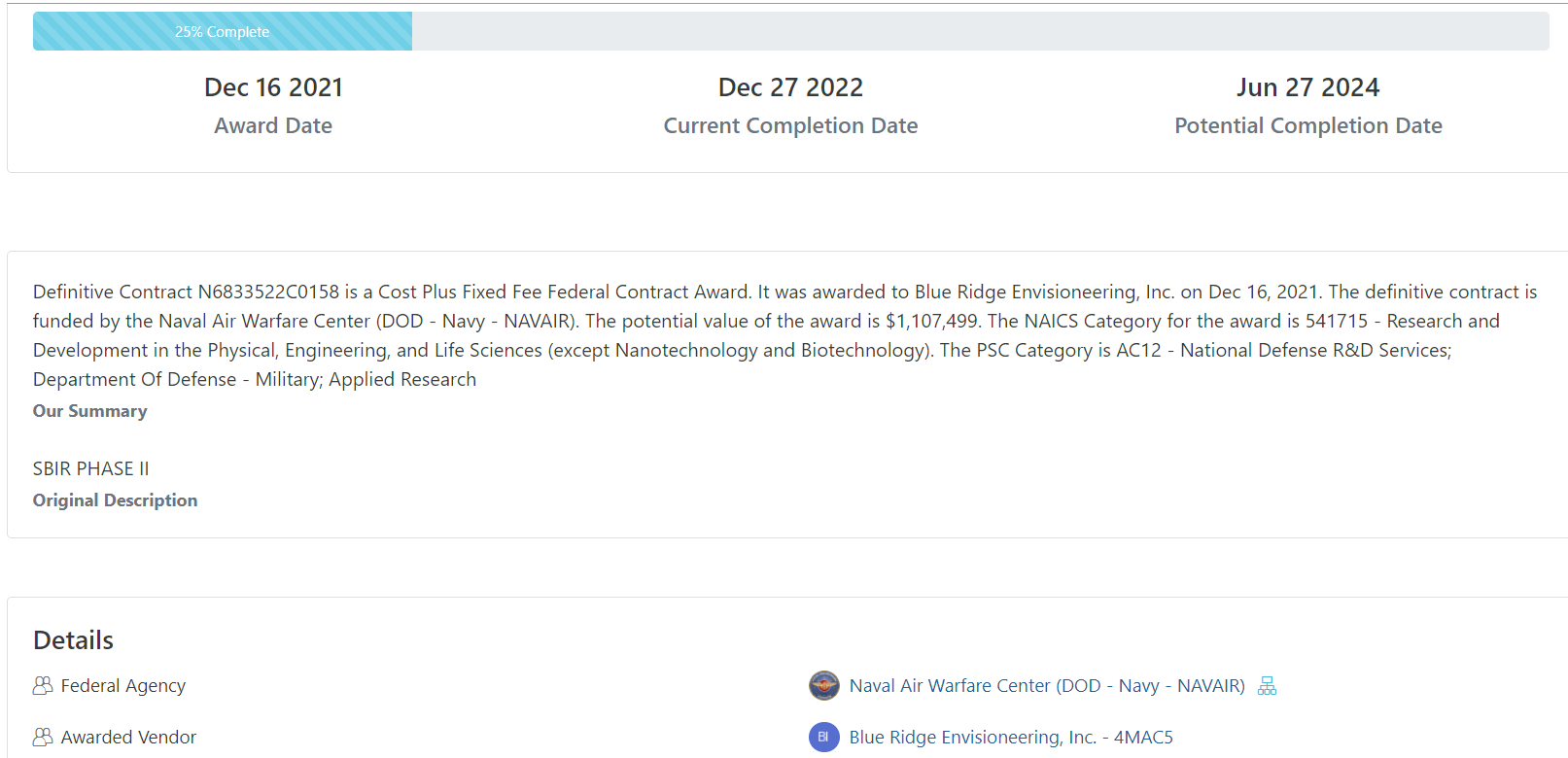Click the Current Completion Date label
Screen dimensions: 1568x758
(x=790, y=126)
